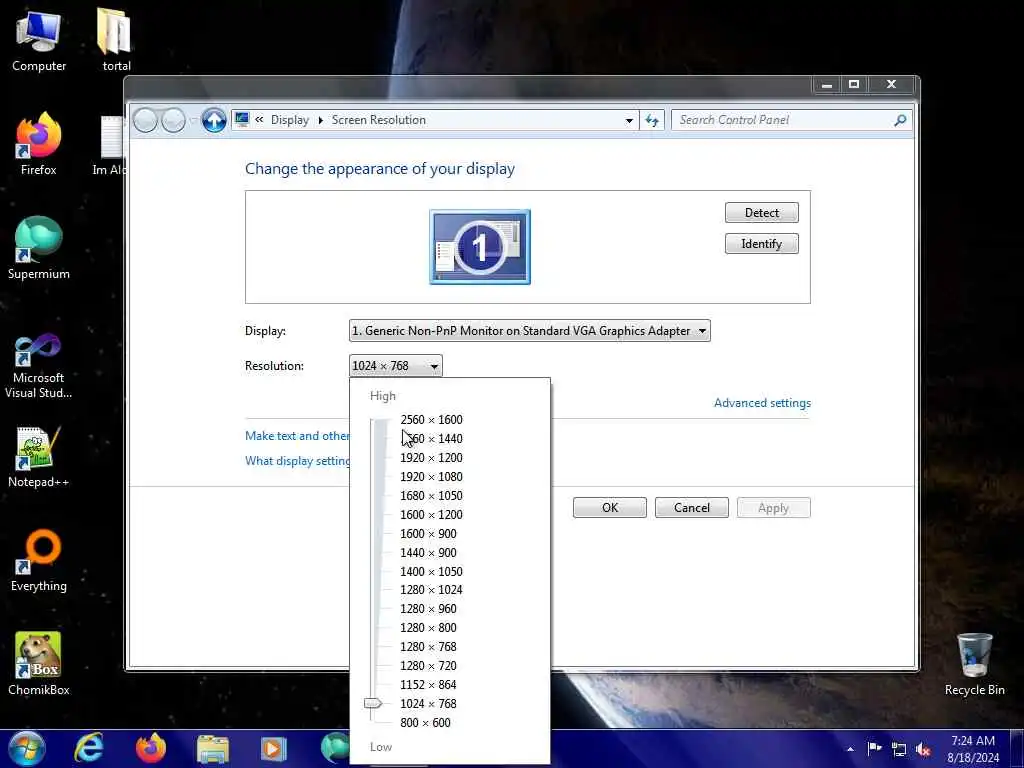This screenshot has height=768, width=1024.
Task: Select 1152 × 864 resolution
Action: coord(428,684)
